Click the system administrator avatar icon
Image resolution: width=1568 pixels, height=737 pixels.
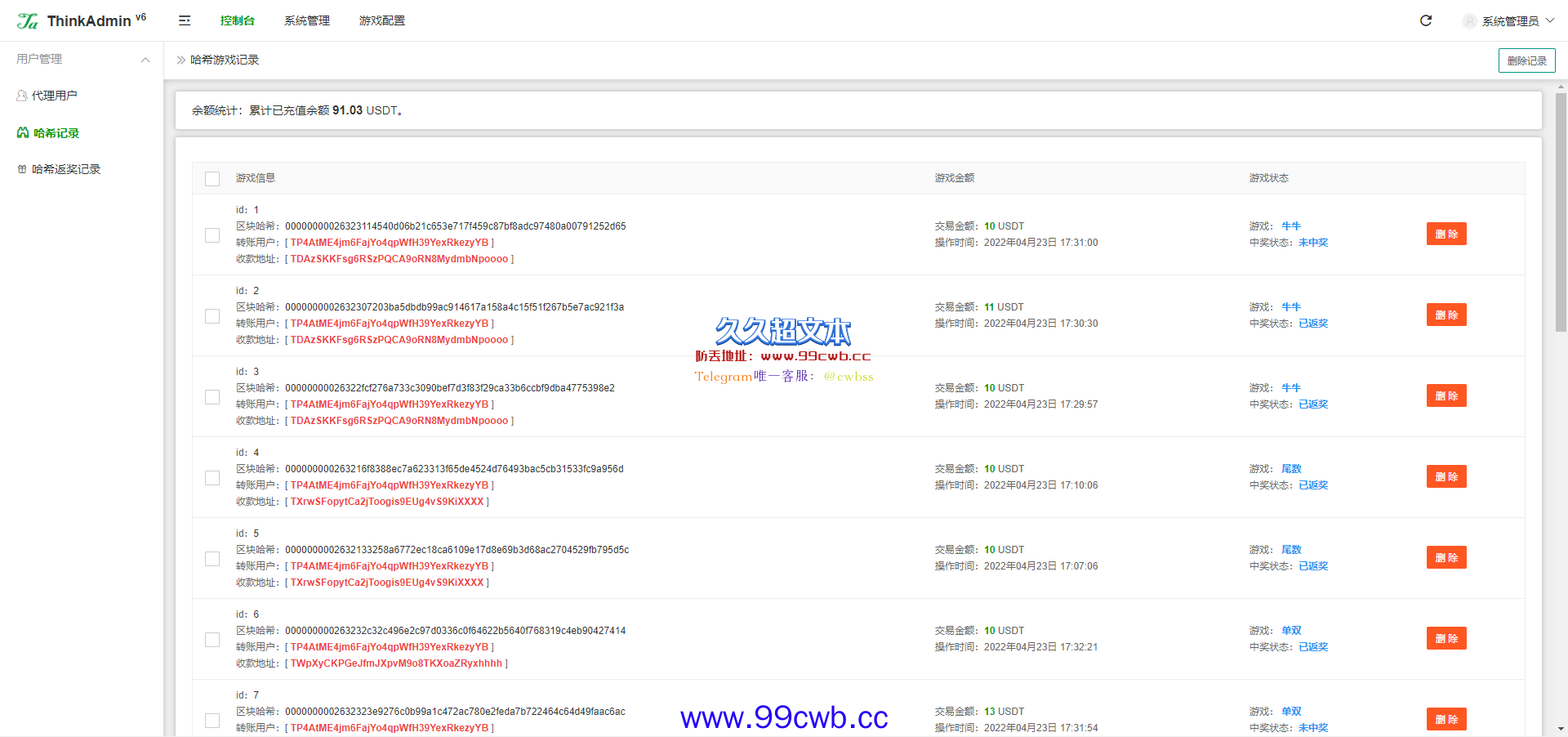pyautogui.click(x=1470, y=21)
